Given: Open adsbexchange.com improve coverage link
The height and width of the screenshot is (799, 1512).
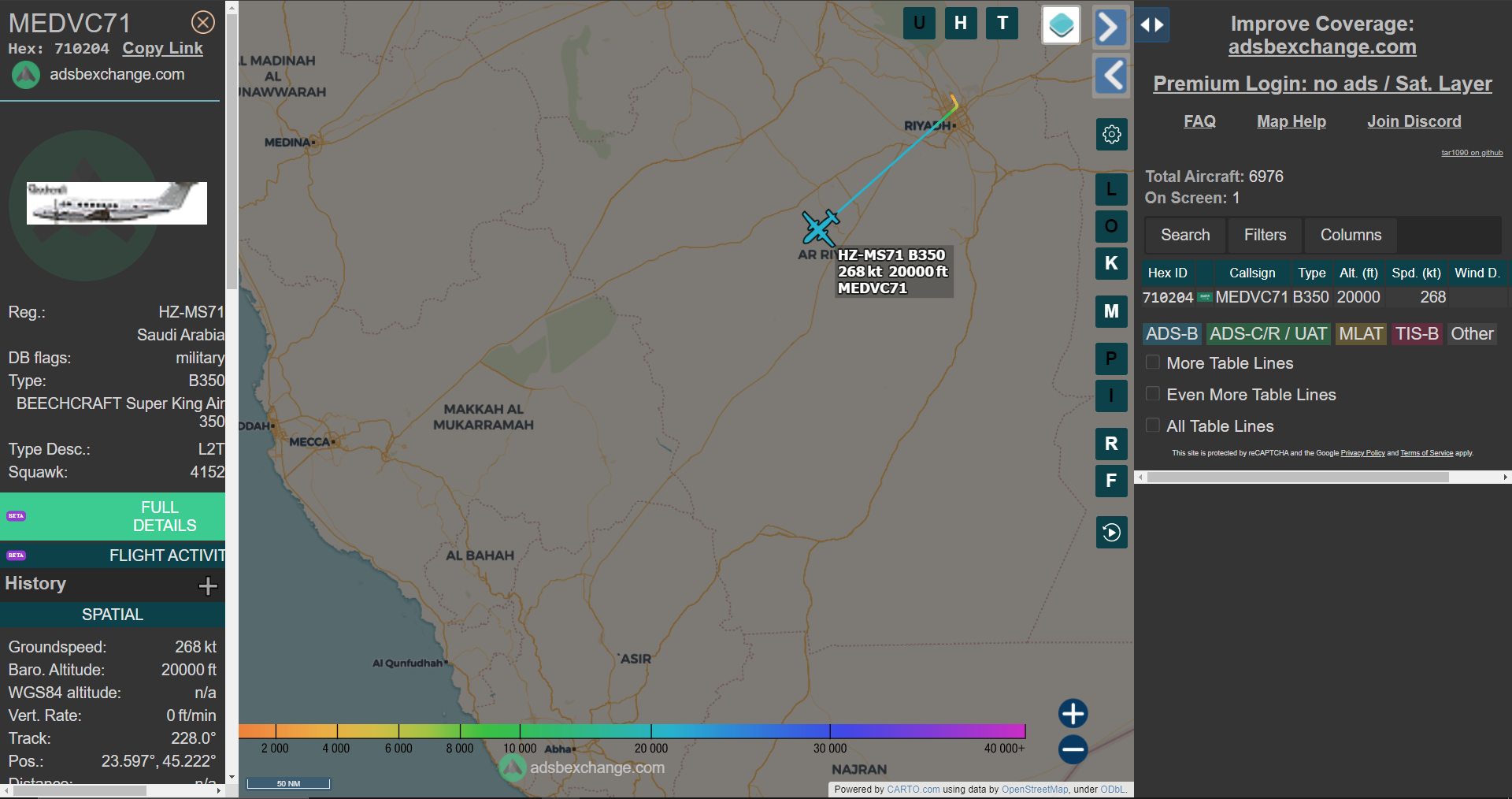Looking at the screenshot, I should coord(1322,47).
